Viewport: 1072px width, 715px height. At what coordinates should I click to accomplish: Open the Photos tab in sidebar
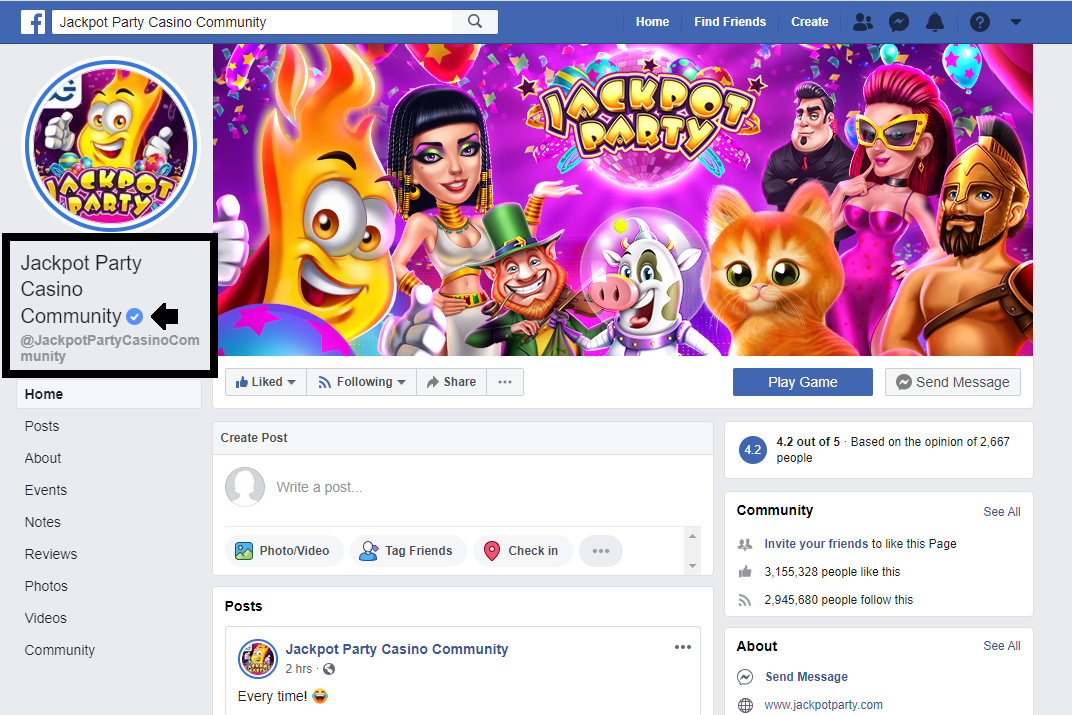(x=46, y=586)
